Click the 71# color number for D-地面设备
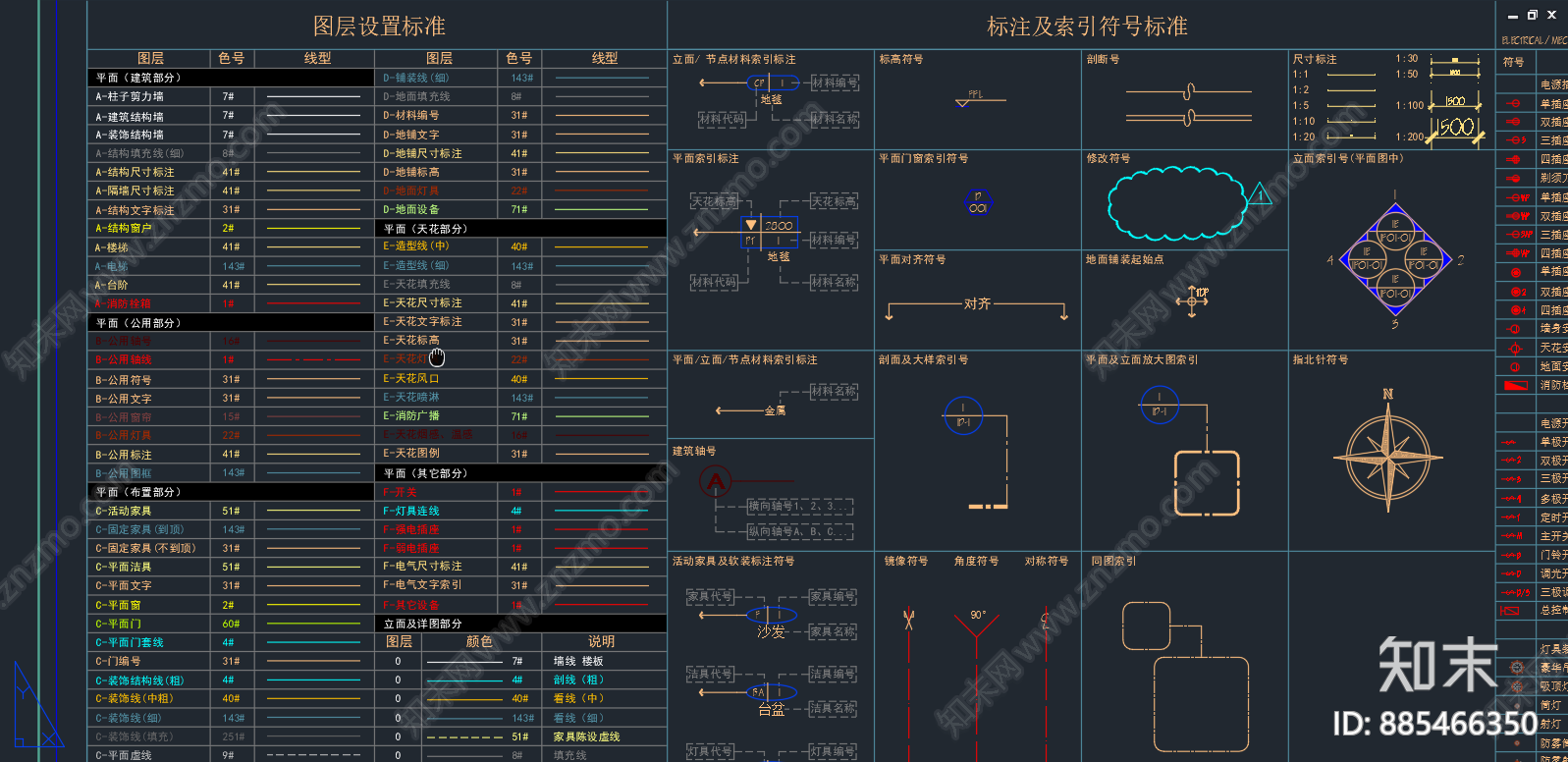 (x=518, y=209)
